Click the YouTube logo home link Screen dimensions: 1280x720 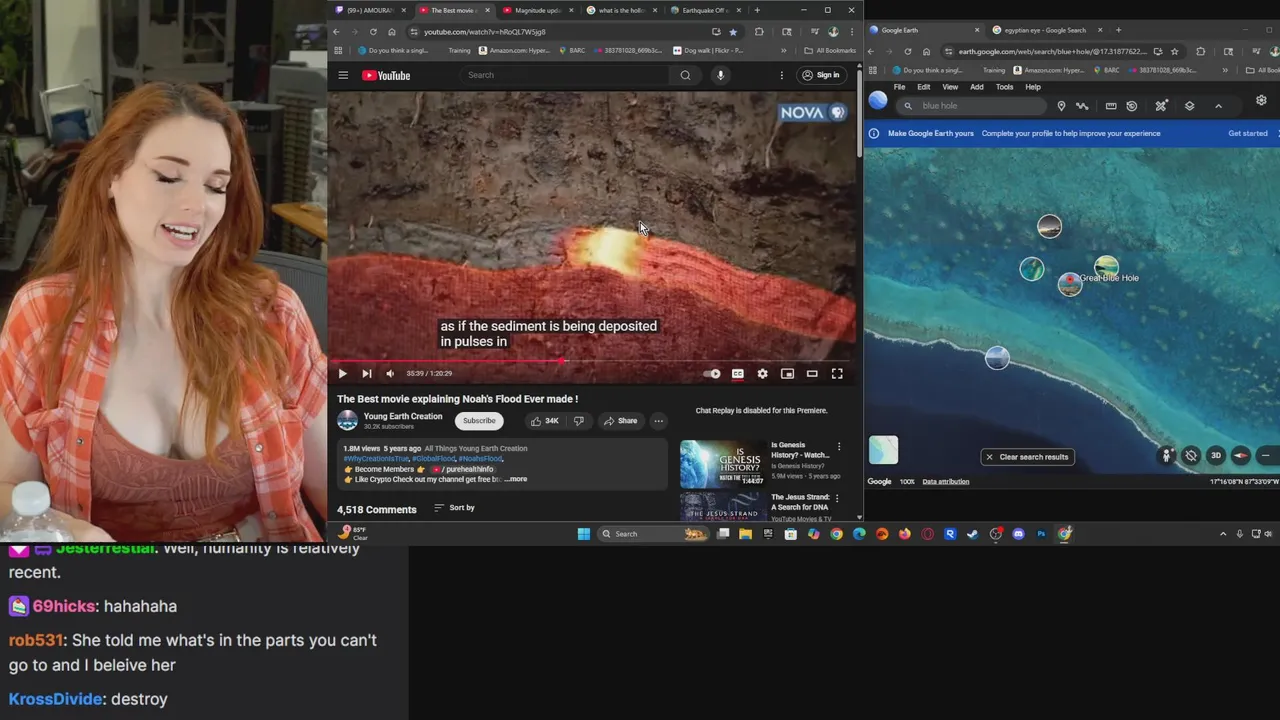(386, 75)
